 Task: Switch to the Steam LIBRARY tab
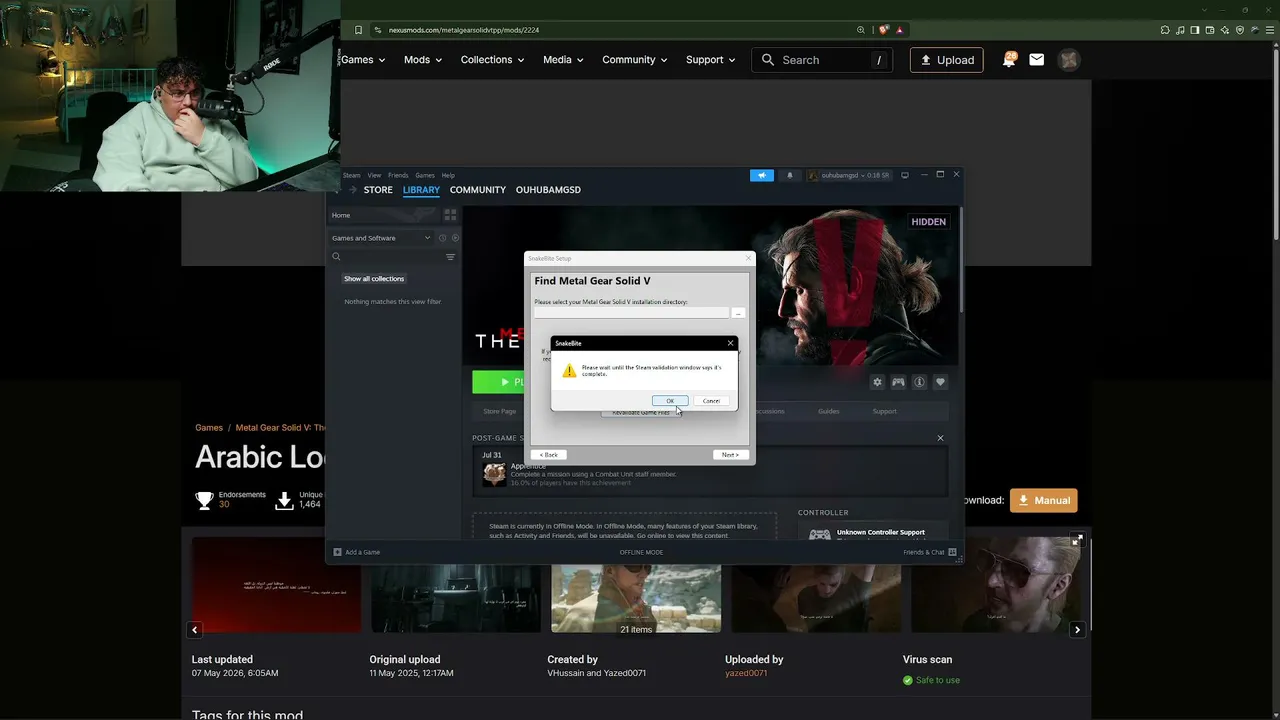421,190
